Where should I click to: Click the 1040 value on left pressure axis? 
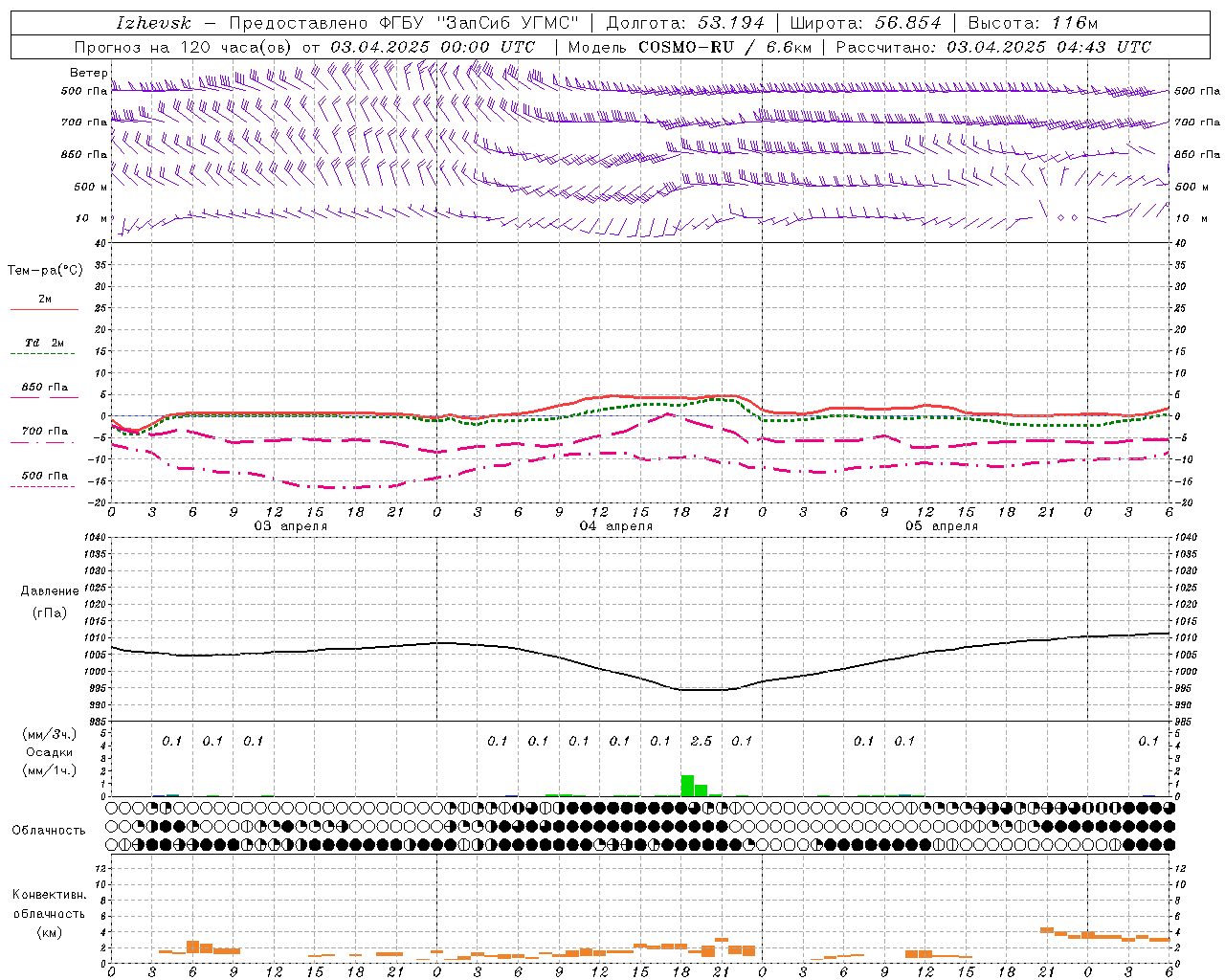click(x=95, y=538)
